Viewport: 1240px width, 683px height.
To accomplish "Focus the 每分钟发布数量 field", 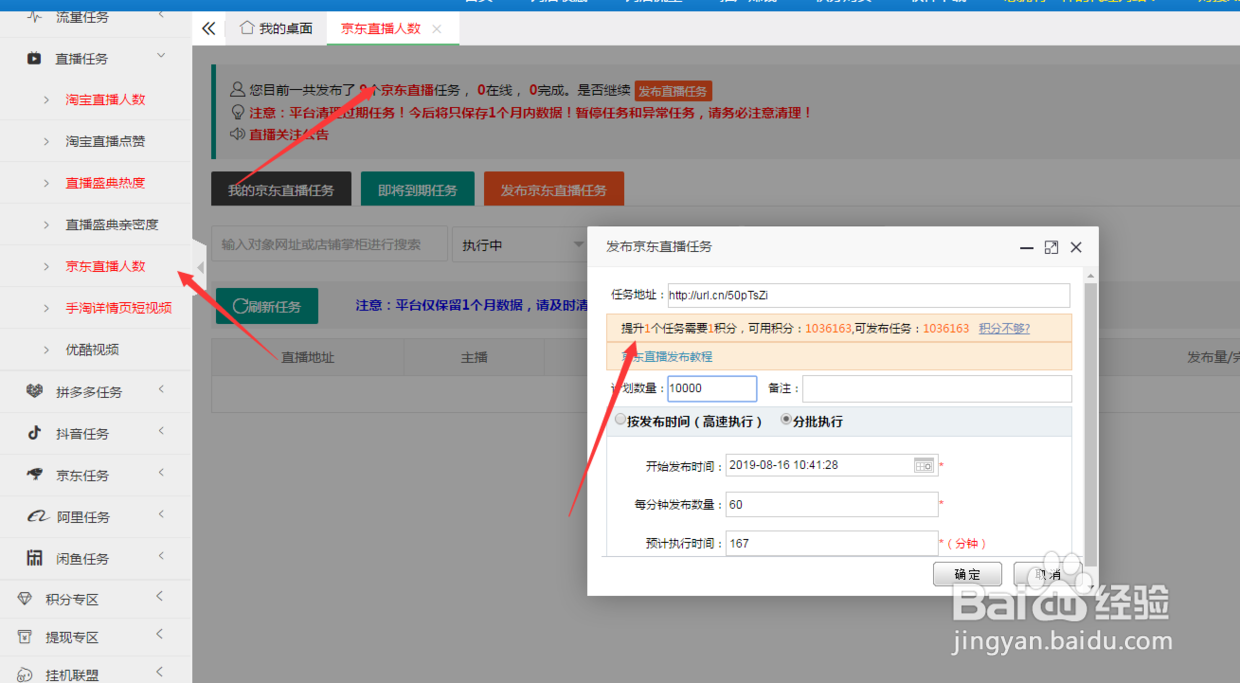I will point(832,505).
